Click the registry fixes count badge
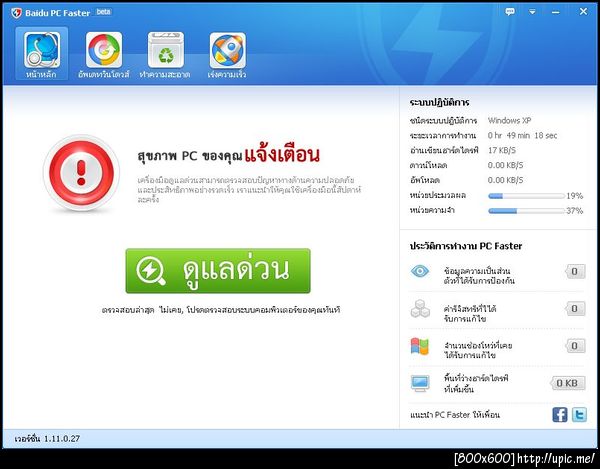 pyautogui.click(x=575, y=309)
